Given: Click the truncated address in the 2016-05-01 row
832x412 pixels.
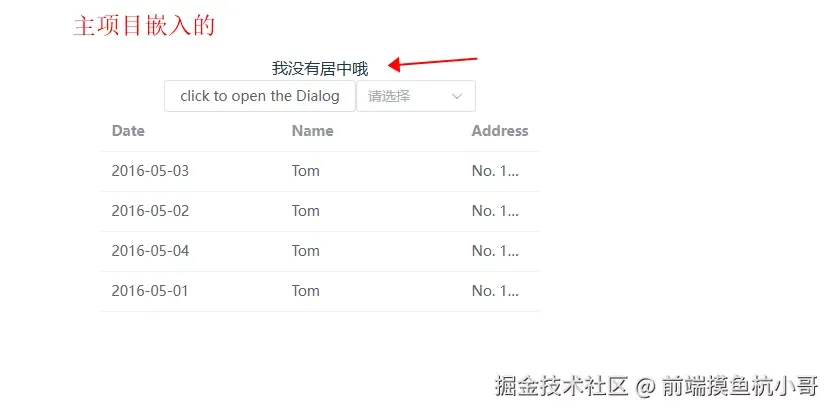Looking at the screenshot, I should point(495,291).
